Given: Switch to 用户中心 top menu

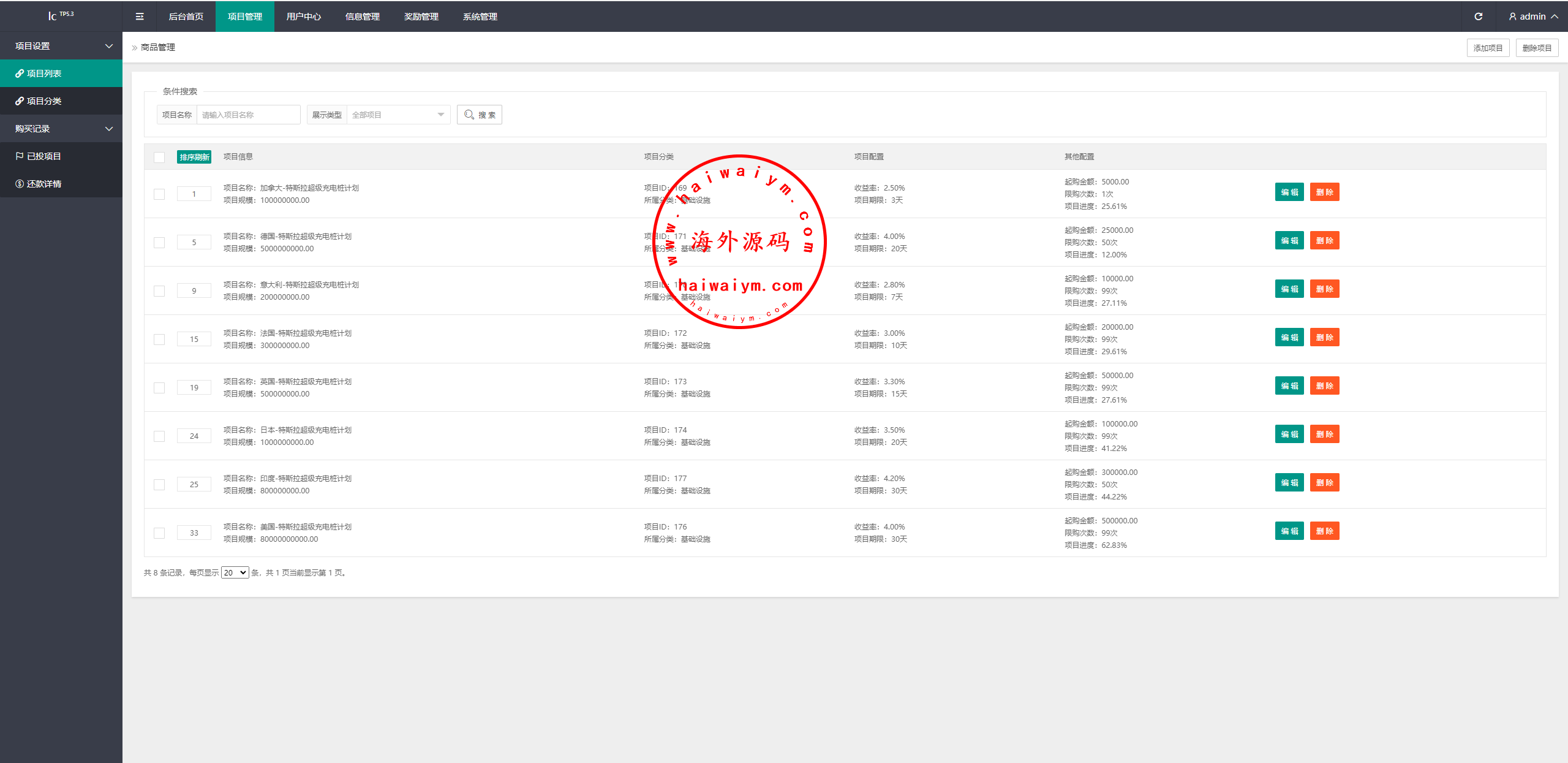Looking at the screenshot, I should 303,17.
